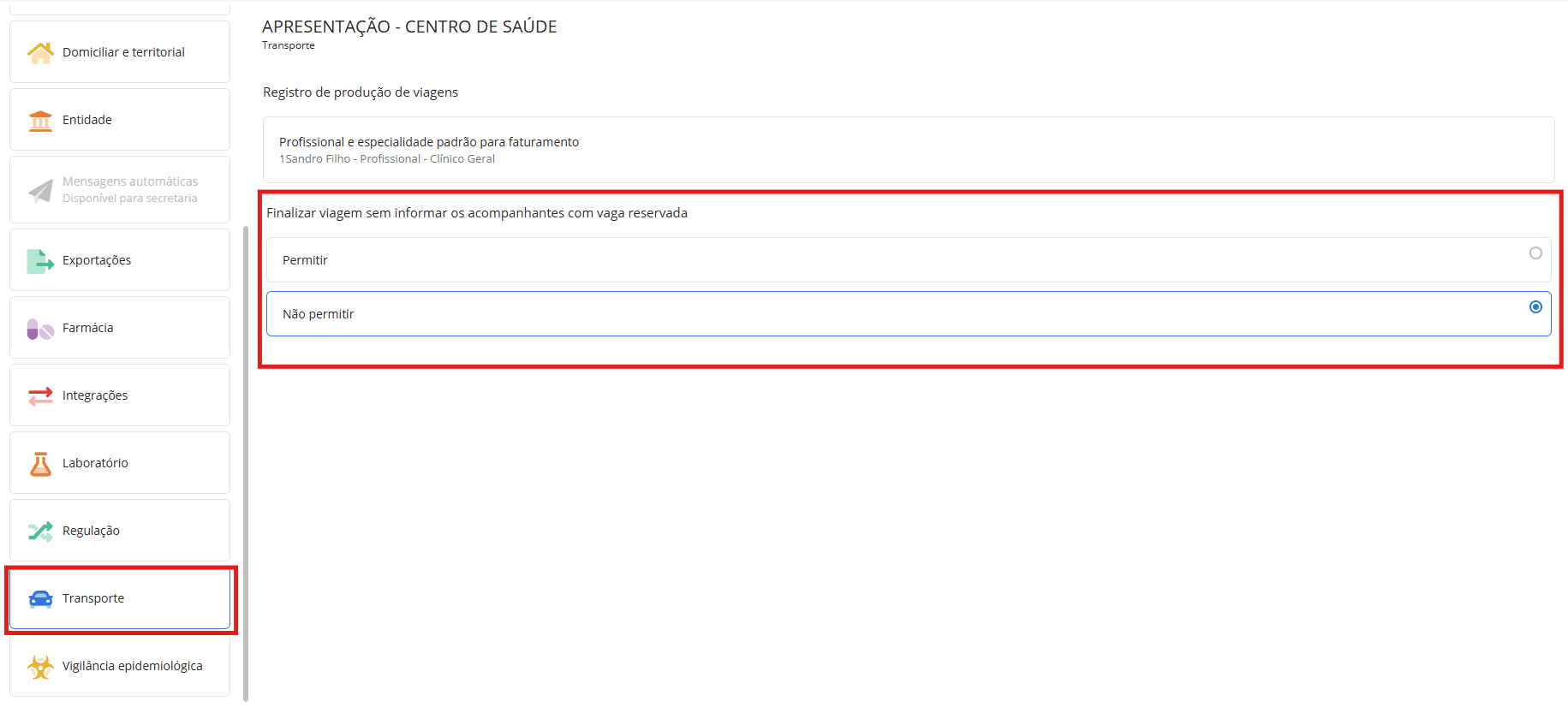Select the Transporte menu entry
The height and width of the screenshot is (707, 1568).
click(x=120, y=598)
